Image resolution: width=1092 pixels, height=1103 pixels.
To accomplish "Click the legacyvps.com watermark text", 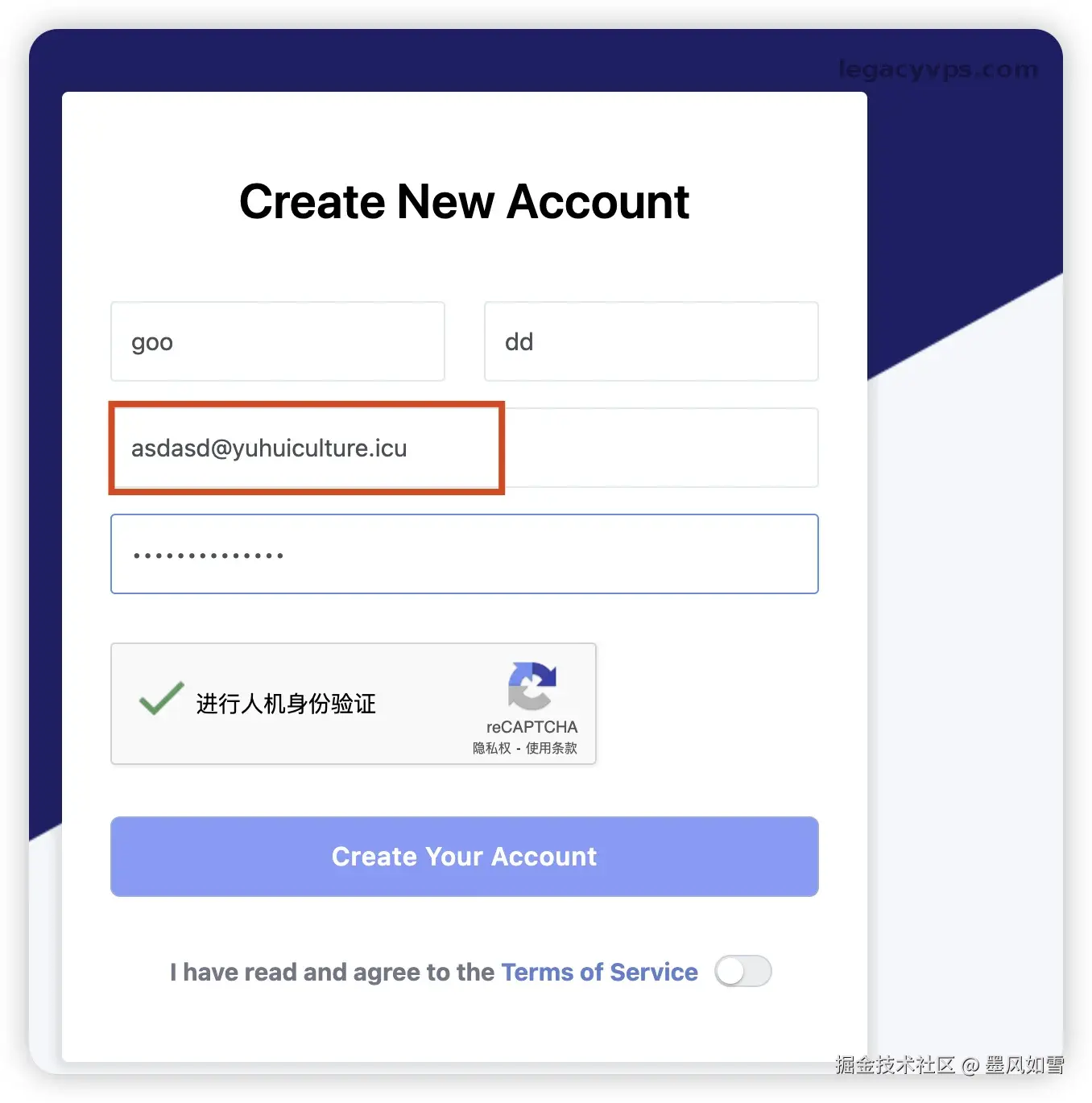I will coord(938,70).
